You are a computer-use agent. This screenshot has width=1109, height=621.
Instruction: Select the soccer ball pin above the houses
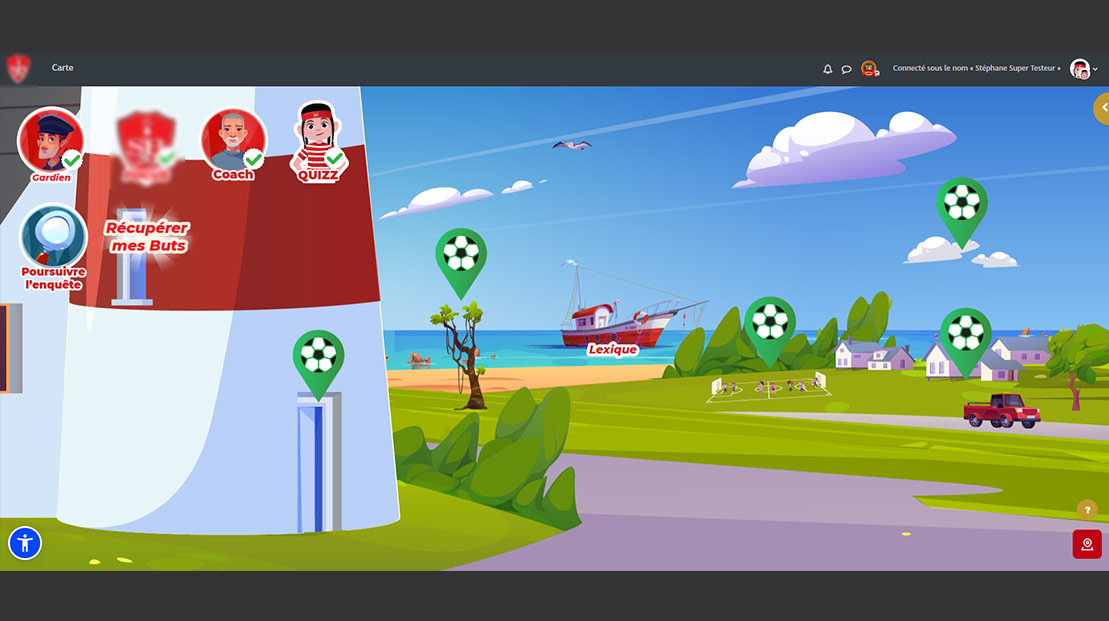point(965,334)
